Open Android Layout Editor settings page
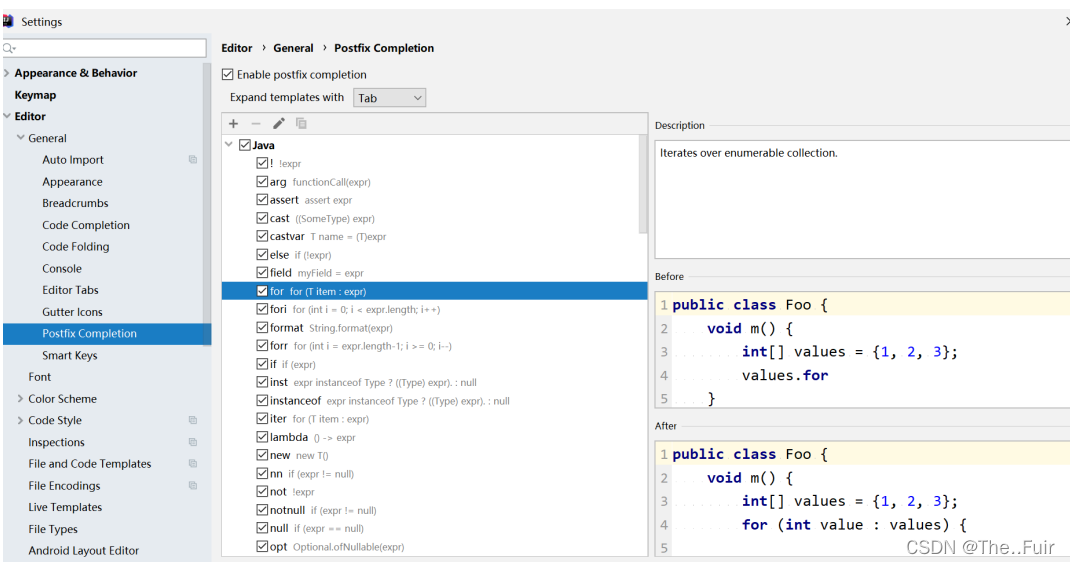Image resolution: width=1070 pixels, height=564 pixels. (83, 550)
